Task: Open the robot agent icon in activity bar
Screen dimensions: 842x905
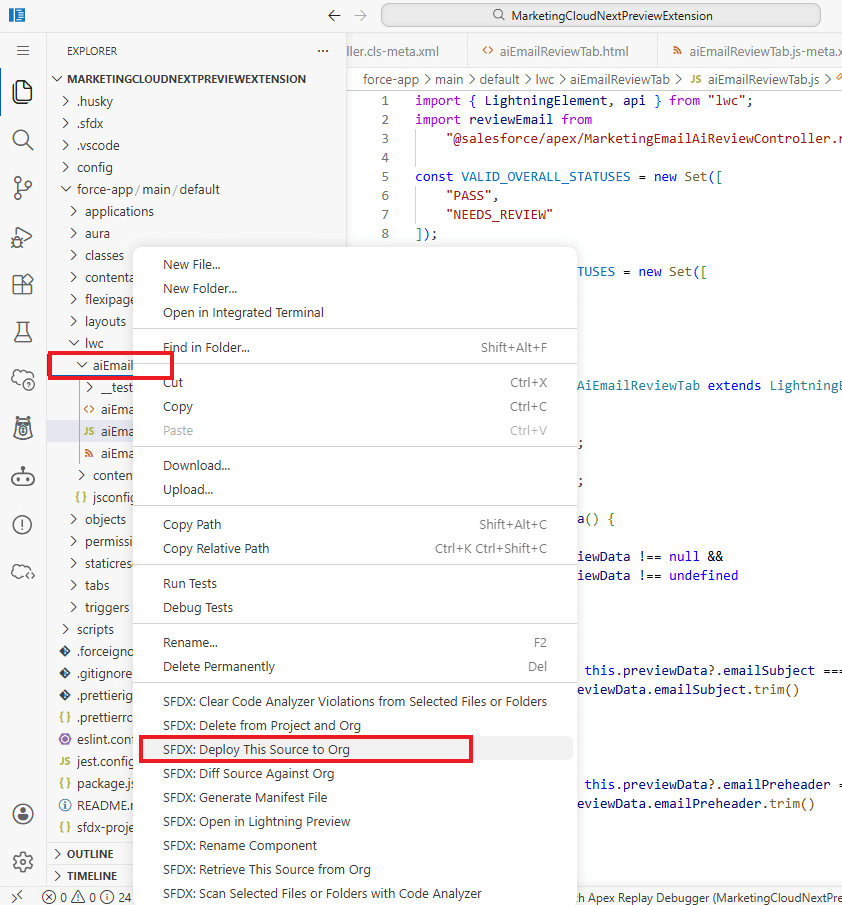Action: tap(23, 477)
